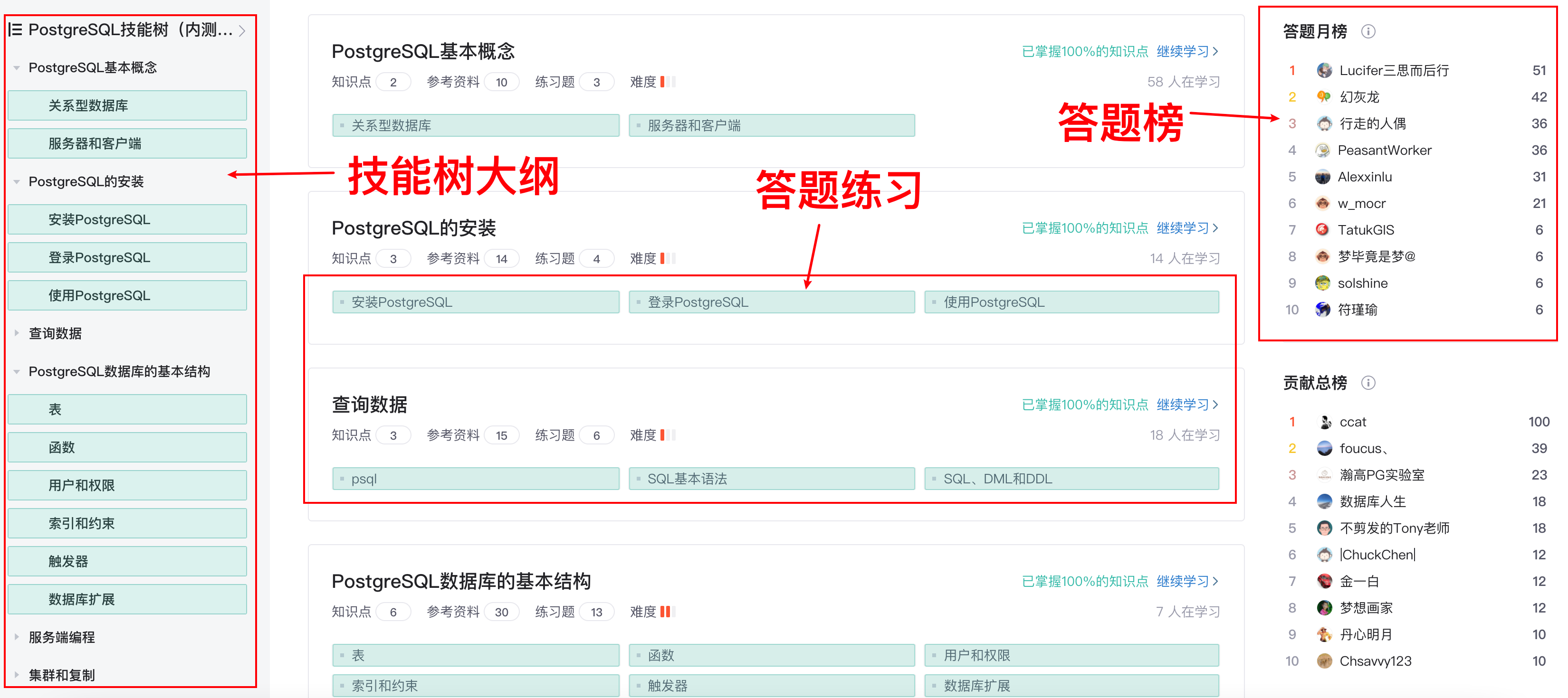Screen dimensions: 1568x698
Task: Click 不剪发的Tony老师's avatar in 贡献总榜
Action: tap(1325, 528)
